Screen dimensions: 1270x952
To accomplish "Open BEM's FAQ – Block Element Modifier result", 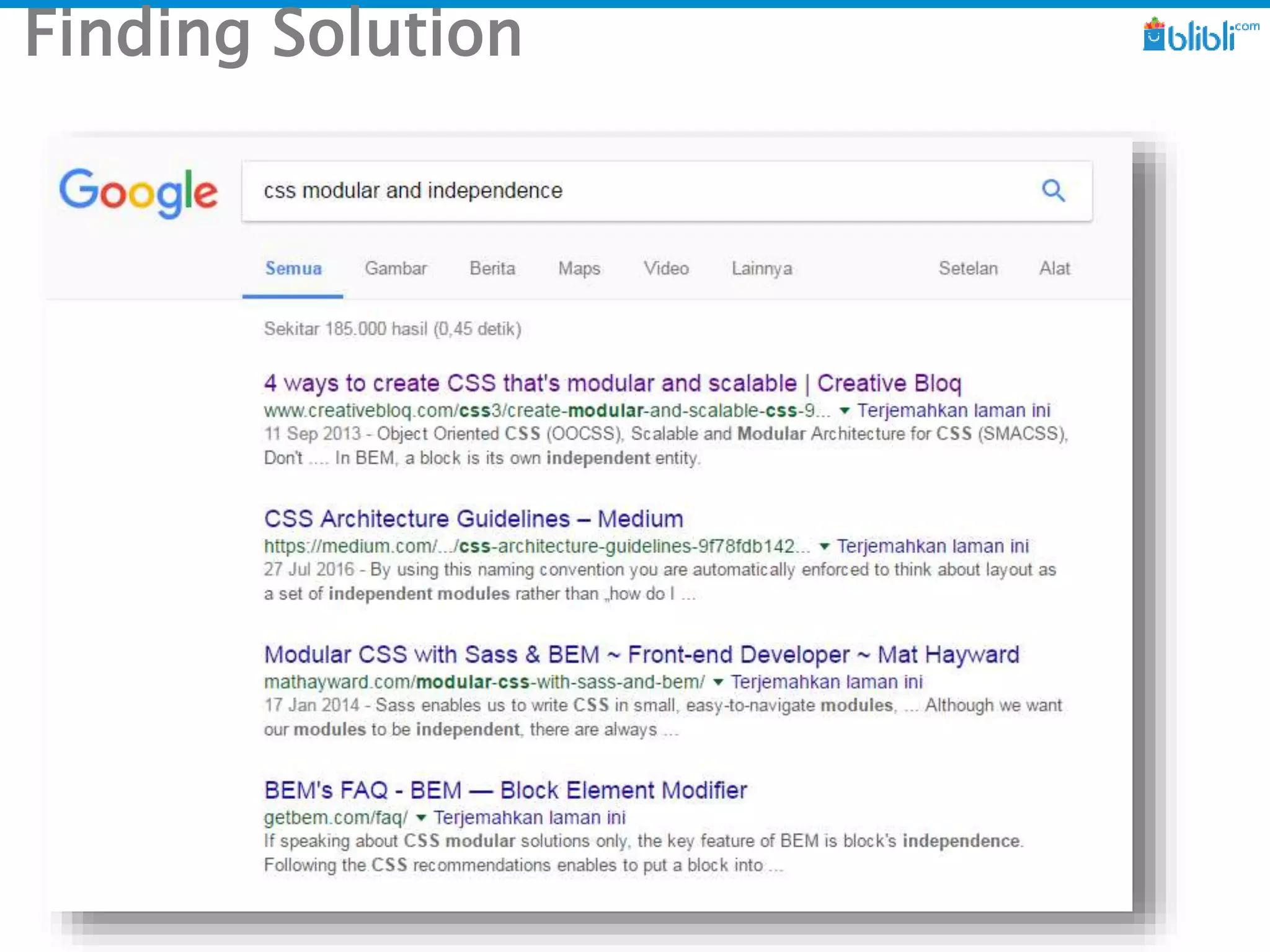I will pos(505,790).
